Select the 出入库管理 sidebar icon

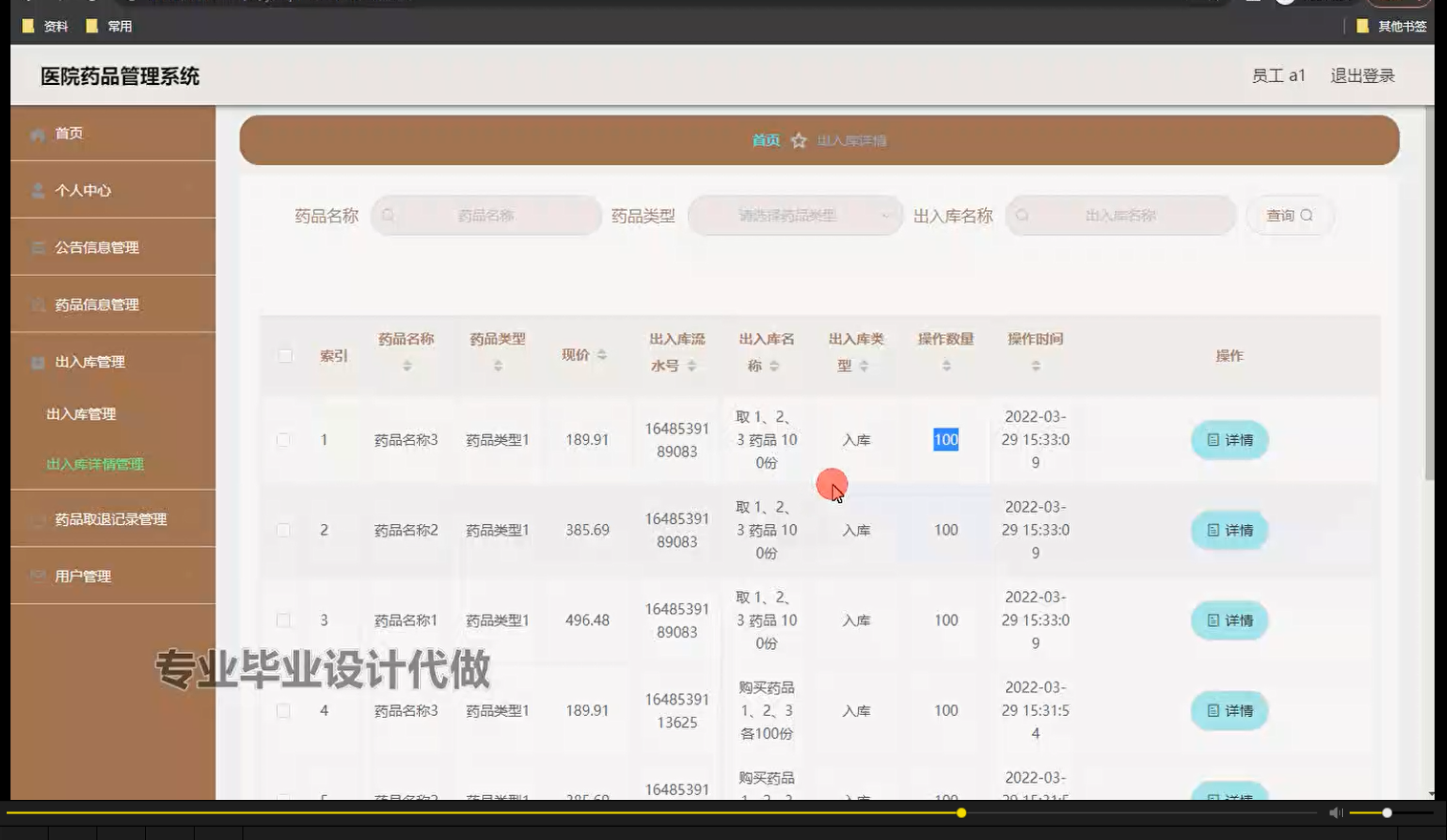[x=36, y=362]
